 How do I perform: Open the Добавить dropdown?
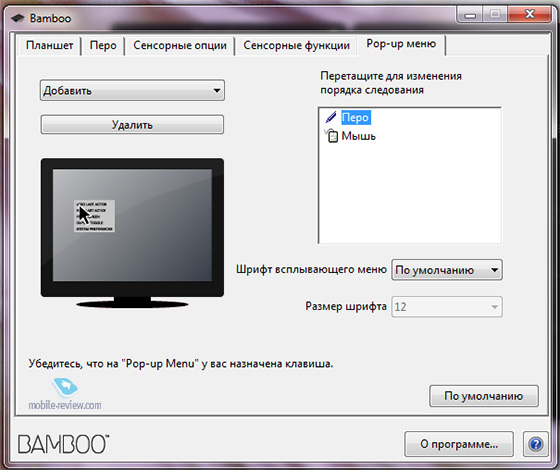click(132, 90)
